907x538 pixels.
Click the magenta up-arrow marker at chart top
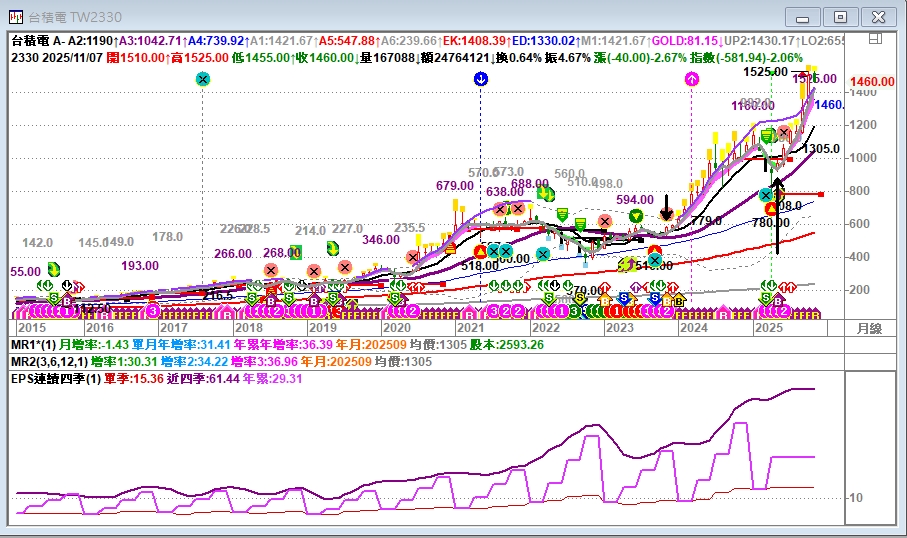coord(692,79)
